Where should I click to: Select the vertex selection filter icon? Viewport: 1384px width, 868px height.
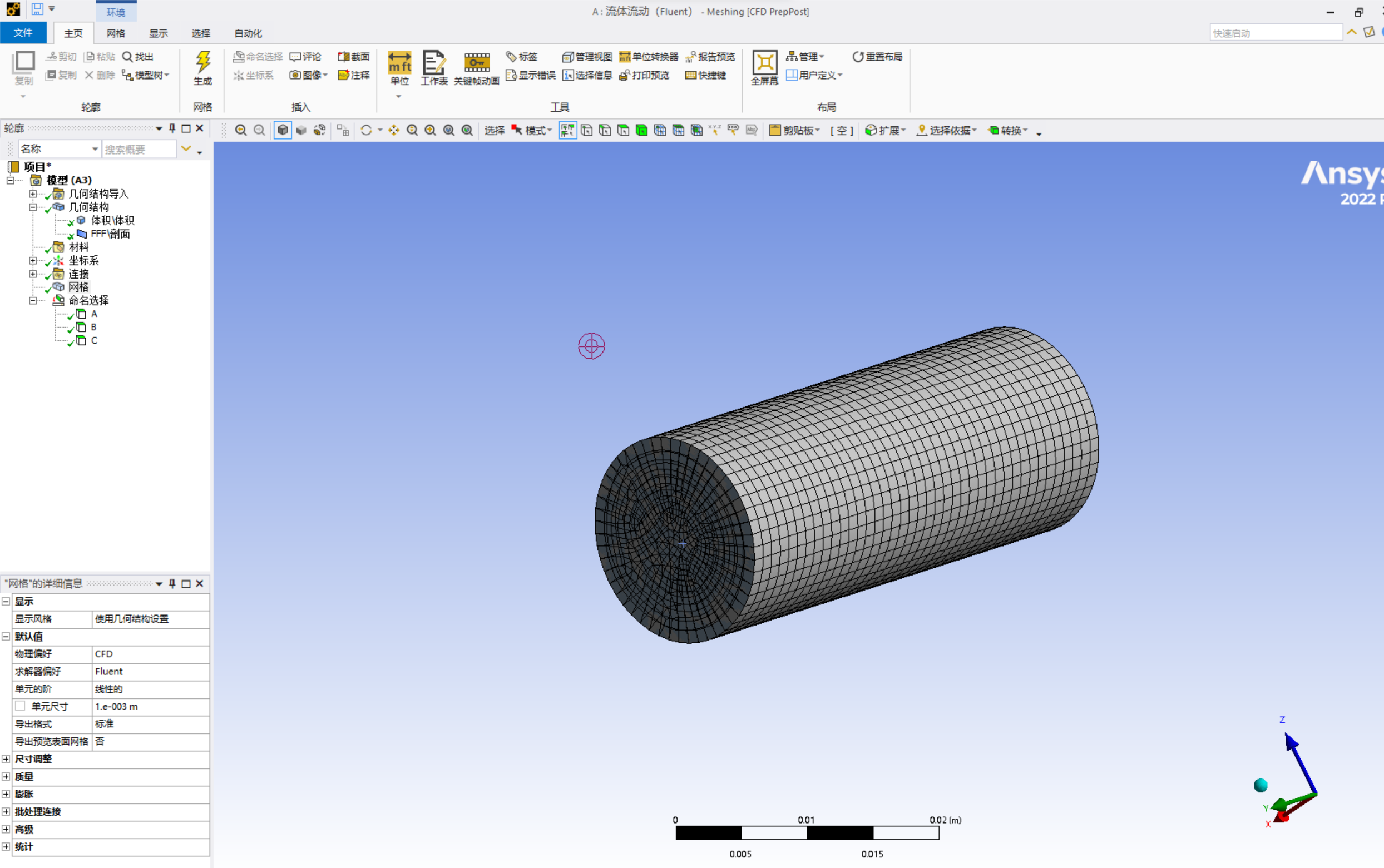click(x=586, y=131)
